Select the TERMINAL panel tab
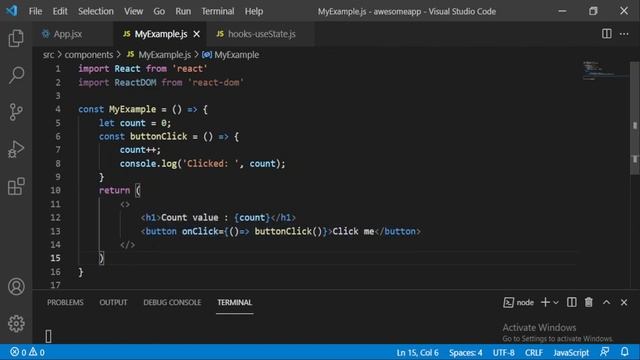 [x=234, y=302]
